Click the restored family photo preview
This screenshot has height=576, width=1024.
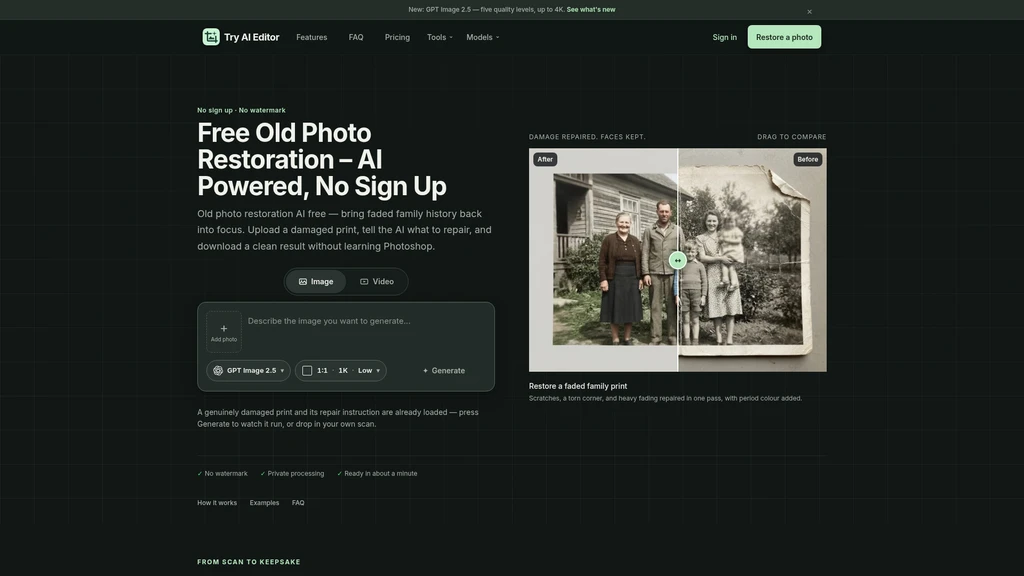[677, 260]
